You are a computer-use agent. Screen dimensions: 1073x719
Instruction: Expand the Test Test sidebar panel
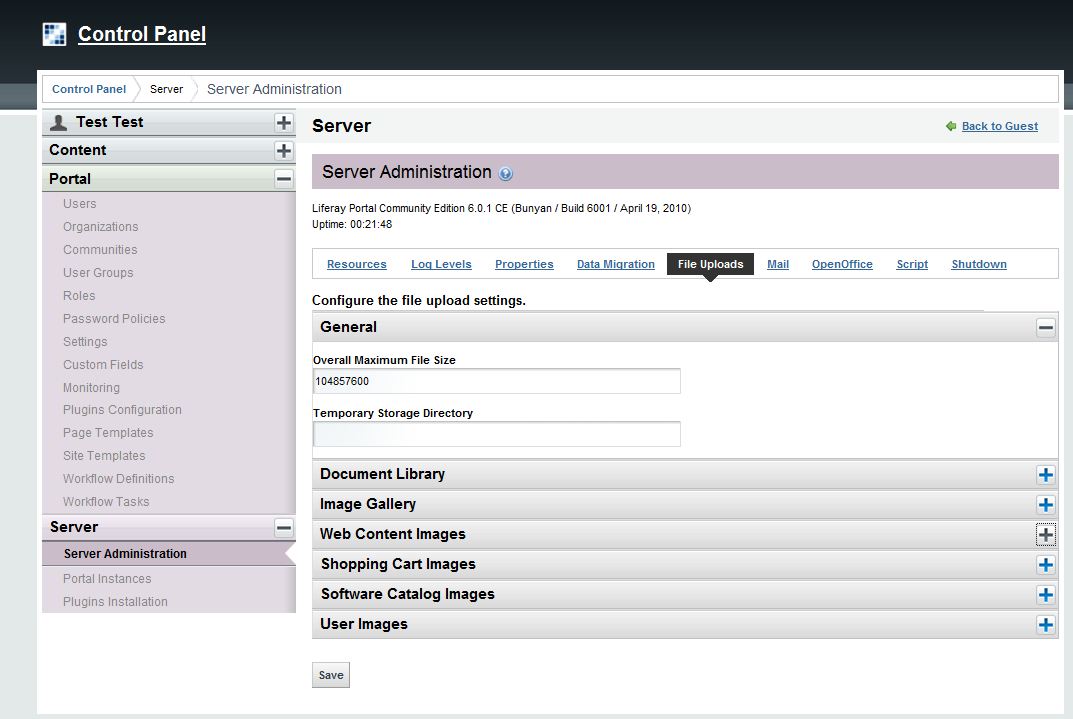tap(284, 122)
